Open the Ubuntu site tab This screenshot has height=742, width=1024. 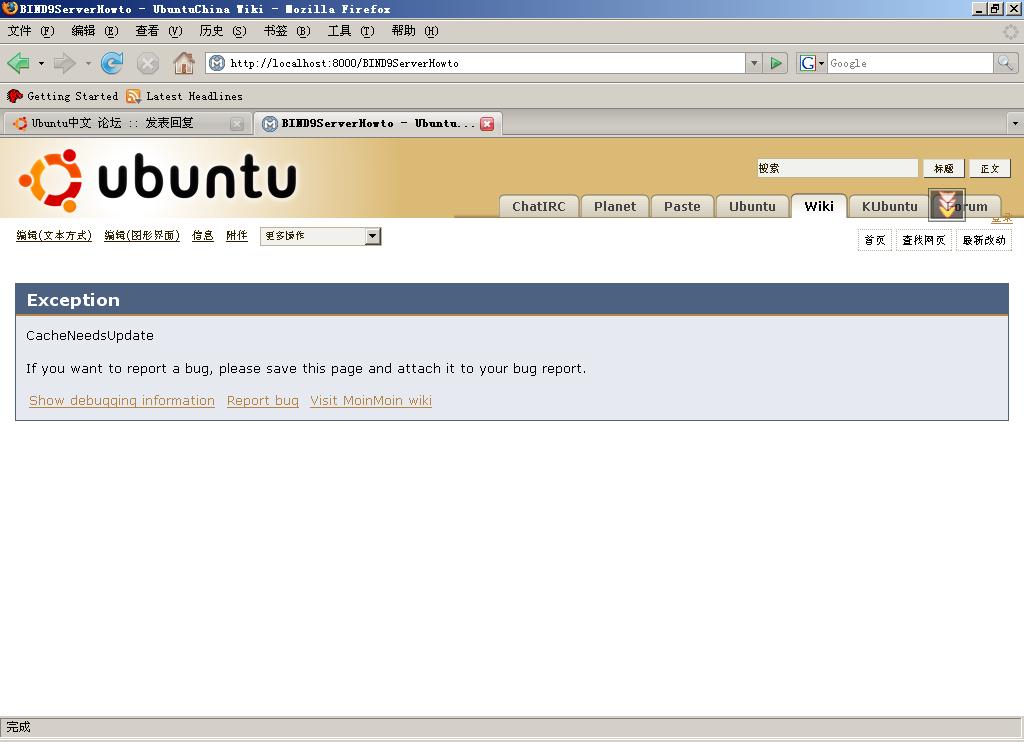click(x=752, y=206)
